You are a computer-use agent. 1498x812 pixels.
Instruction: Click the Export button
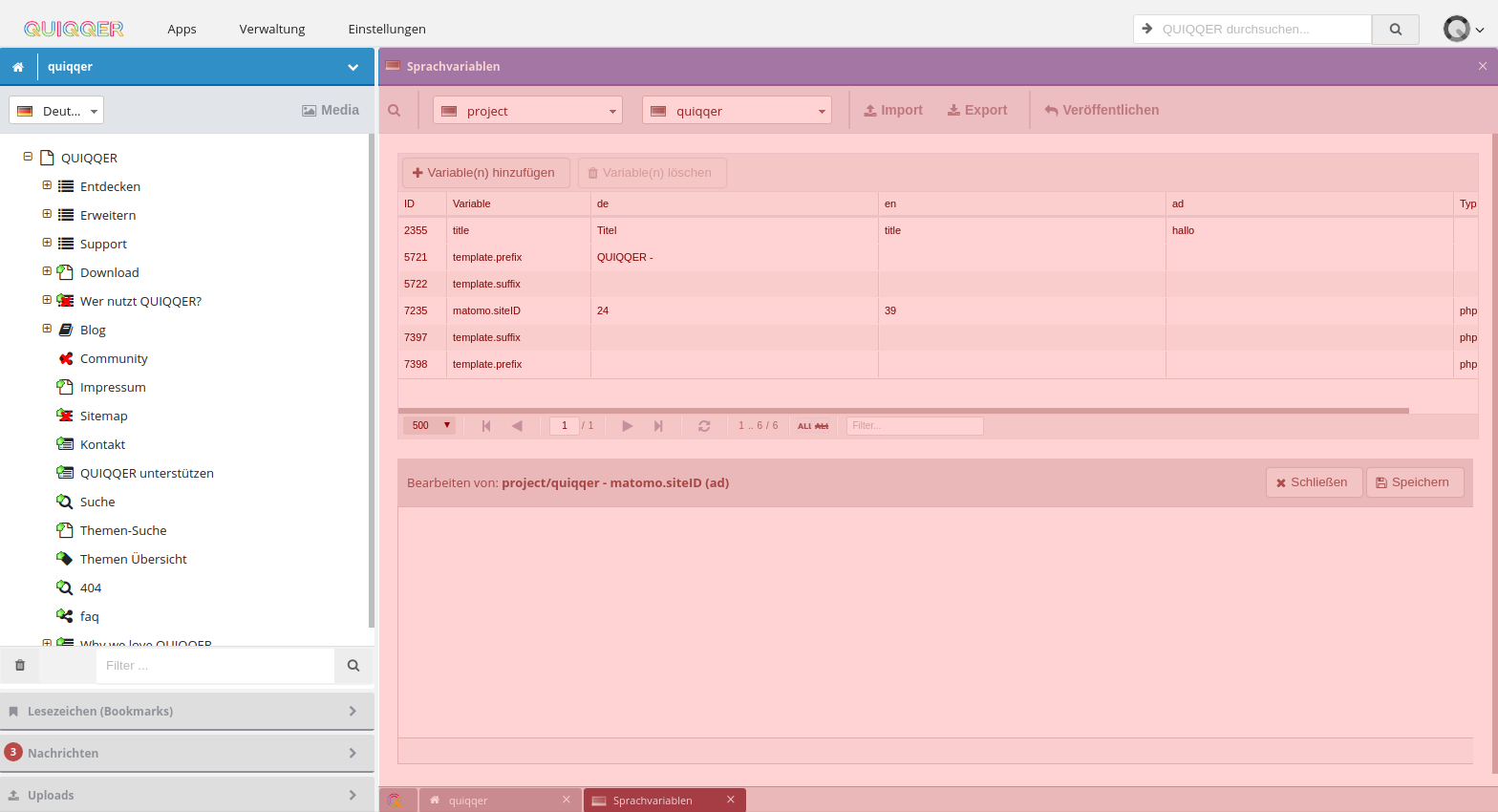pyautogui.click(x=977, y=110)
